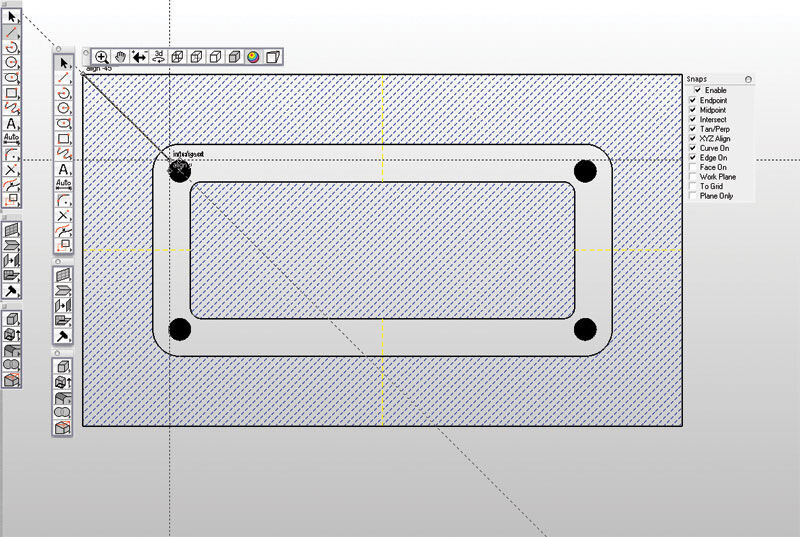
Task: Choose the Block solid in edge-docked palette
Action: 11,320
